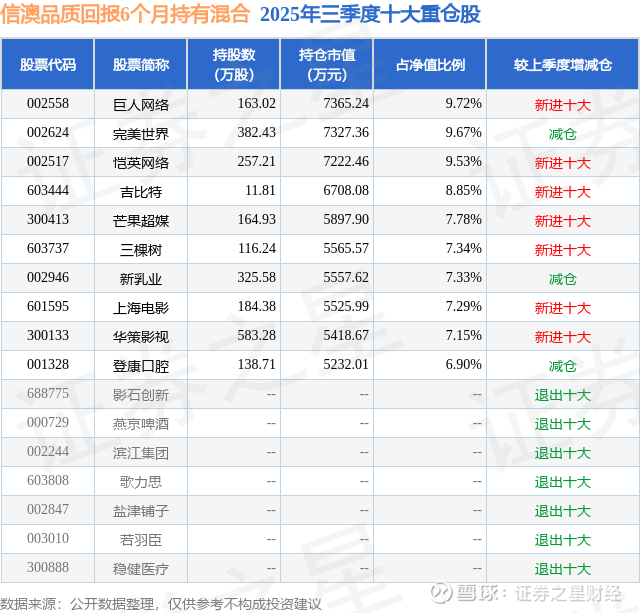Select stock code 002558
Image resolution: width=640 pixels, height=613 pixels.
coord(48,103)
